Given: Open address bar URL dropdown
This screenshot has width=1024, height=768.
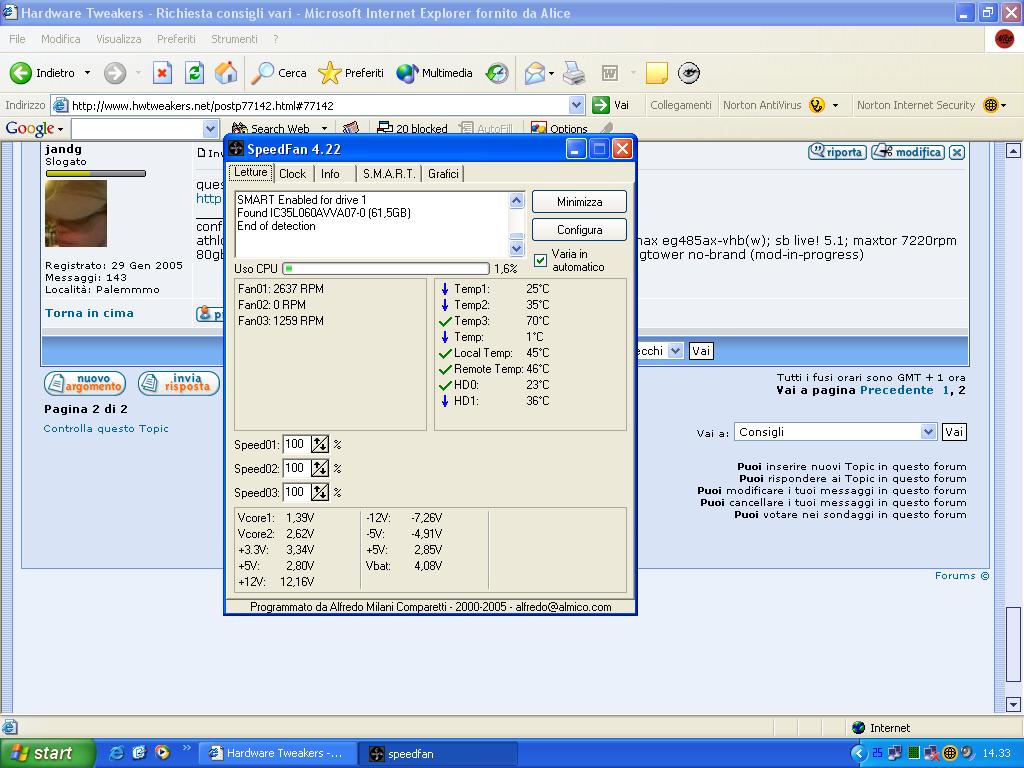Looking at the screenshot, I should [x=576, y=105].
